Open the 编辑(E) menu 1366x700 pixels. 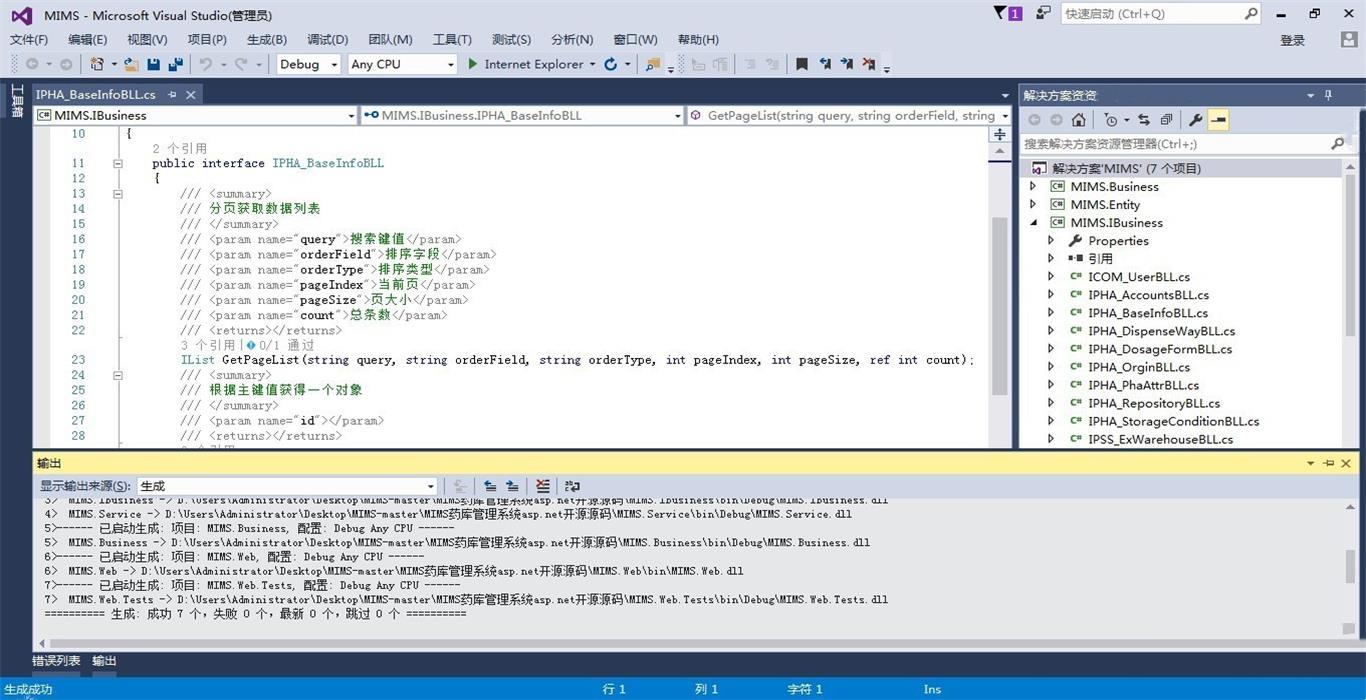click(87, 39)
